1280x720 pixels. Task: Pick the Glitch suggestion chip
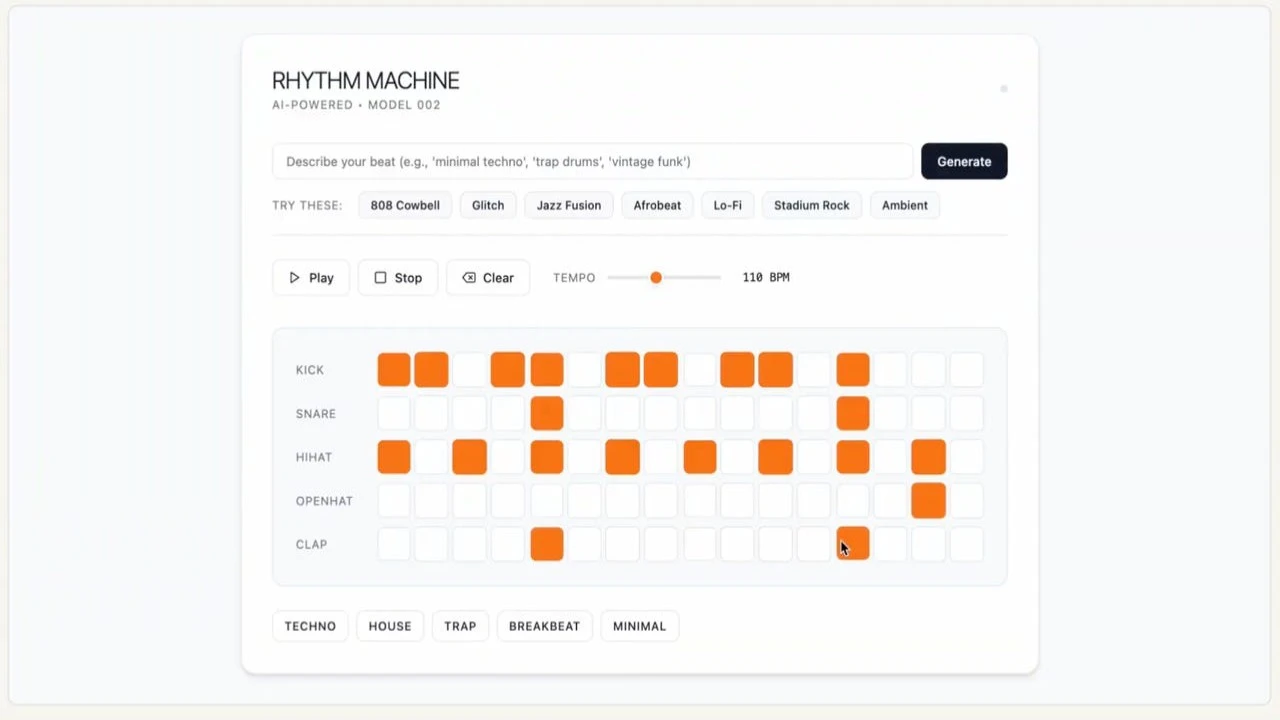(x=488, y=205)
